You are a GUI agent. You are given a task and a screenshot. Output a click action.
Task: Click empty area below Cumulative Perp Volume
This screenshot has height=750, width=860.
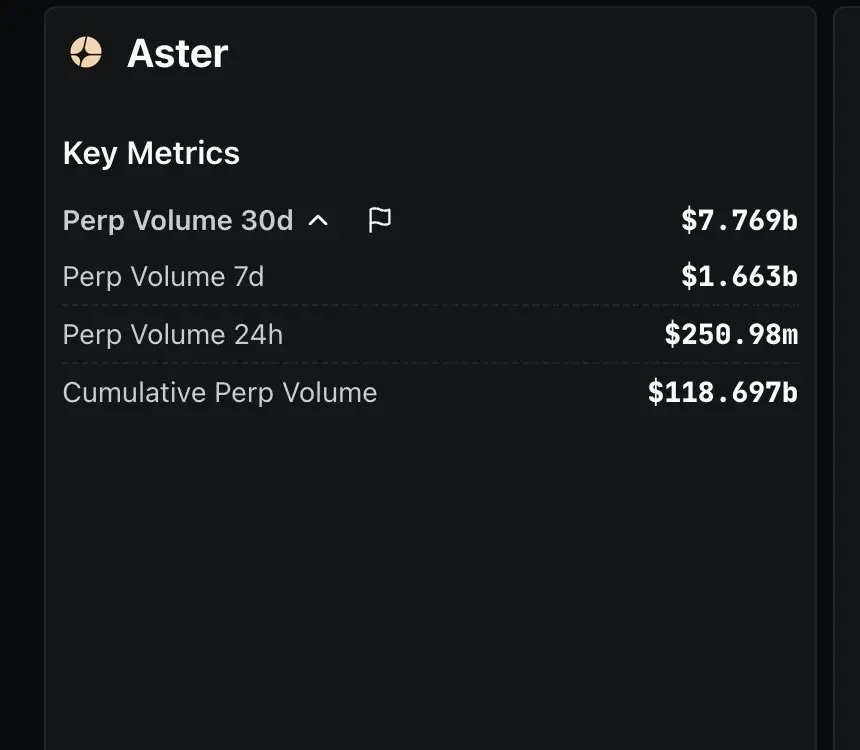431,576
